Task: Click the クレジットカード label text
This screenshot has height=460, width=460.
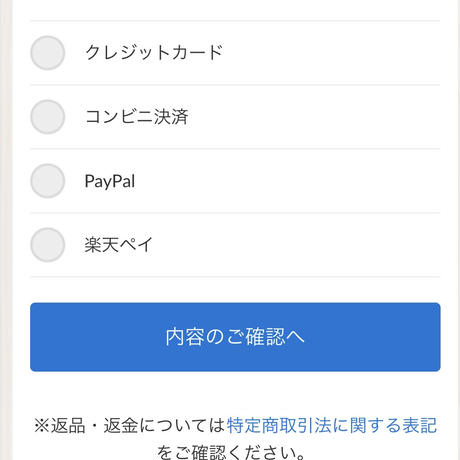Action: (154, 53)
